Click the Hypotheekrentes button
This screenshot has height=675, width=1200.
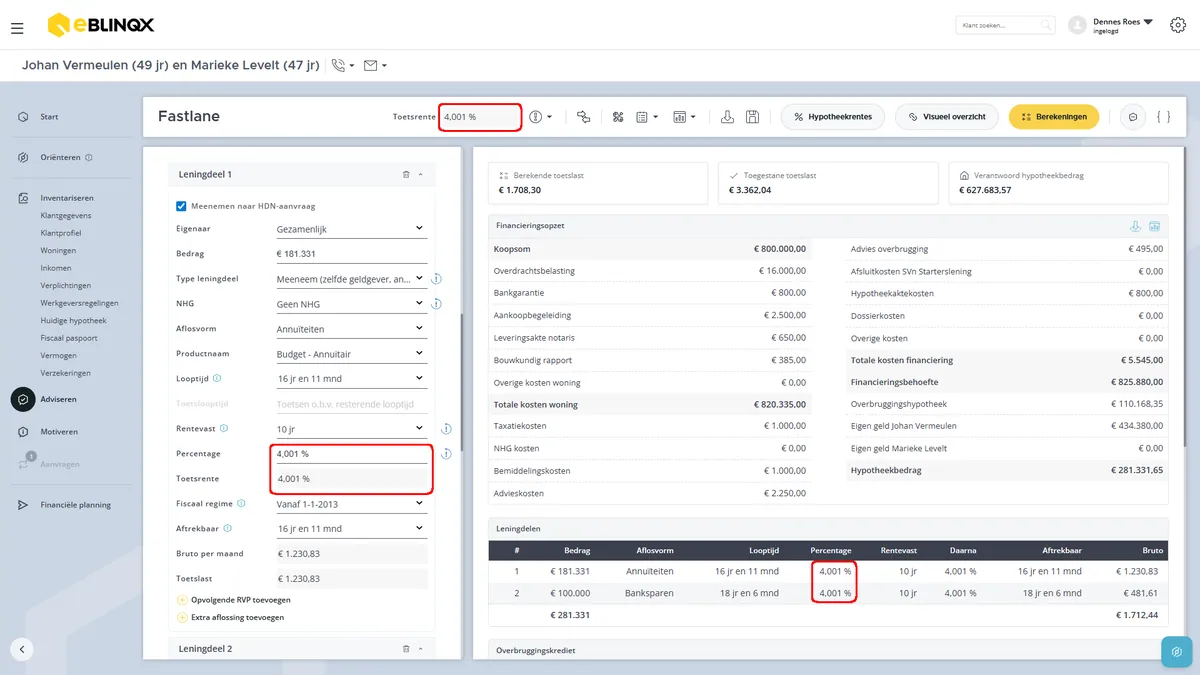tap(832, 117)
